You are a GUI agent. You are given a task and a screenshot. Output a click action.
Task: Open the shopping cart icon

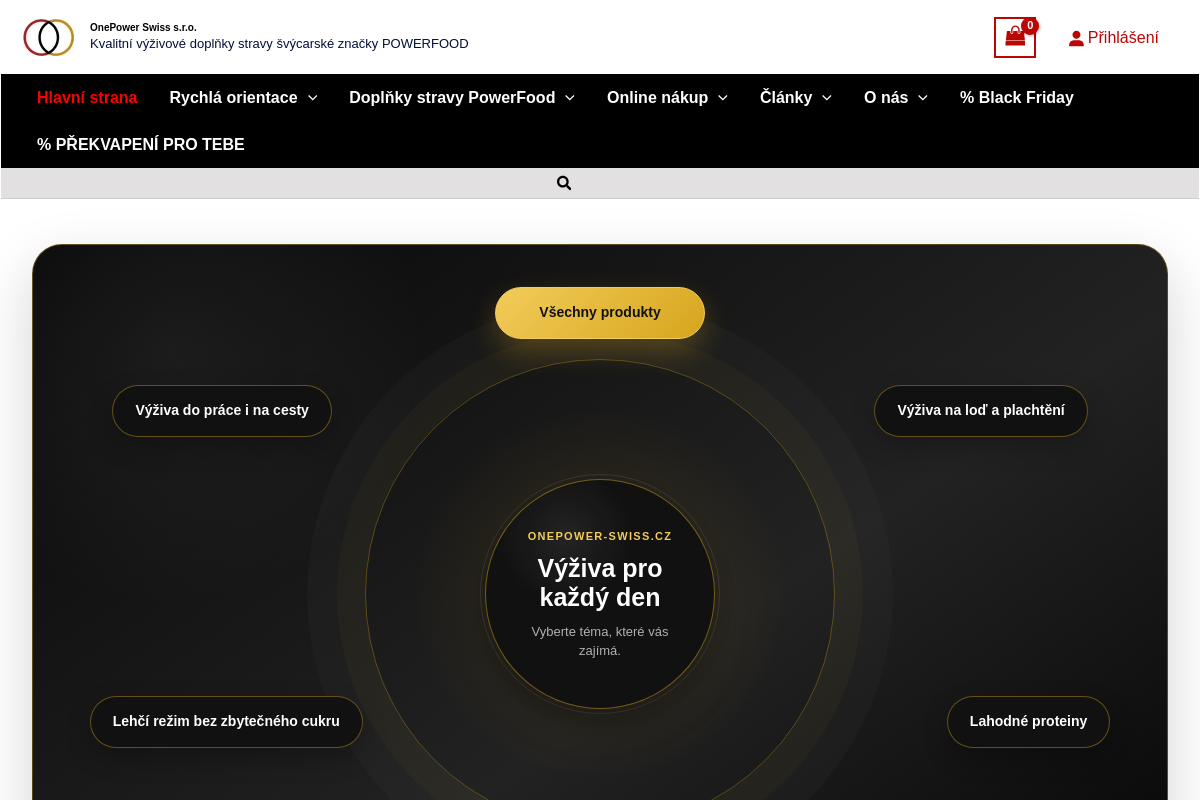click(x=1015, y=37)
